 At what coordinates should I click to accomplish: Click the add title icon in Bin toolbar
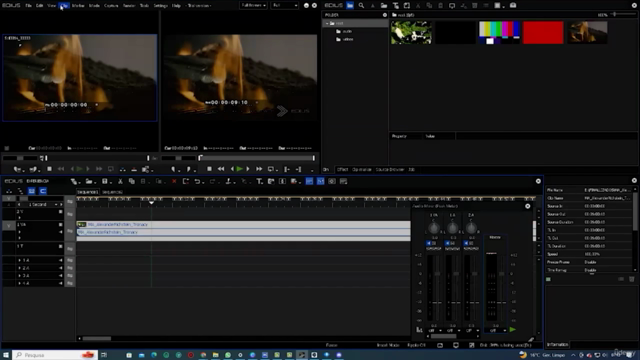[396, 6]
